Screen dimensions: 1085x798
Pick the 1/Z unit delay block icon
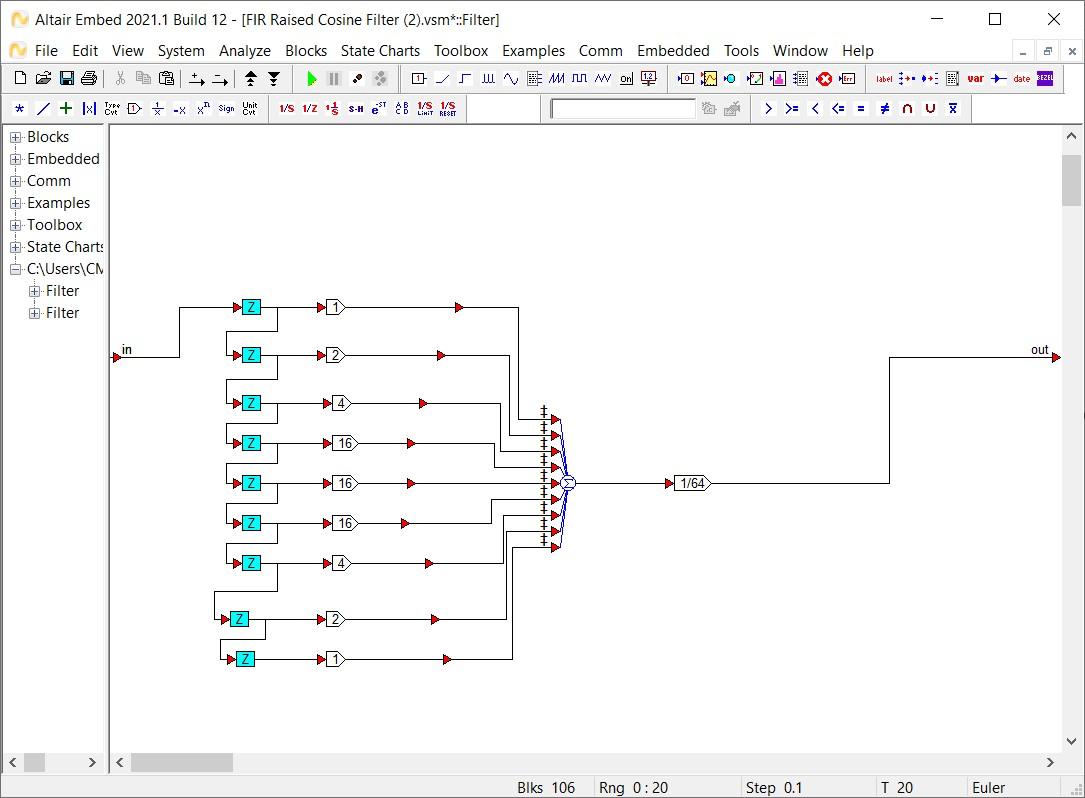click(310, 109)
